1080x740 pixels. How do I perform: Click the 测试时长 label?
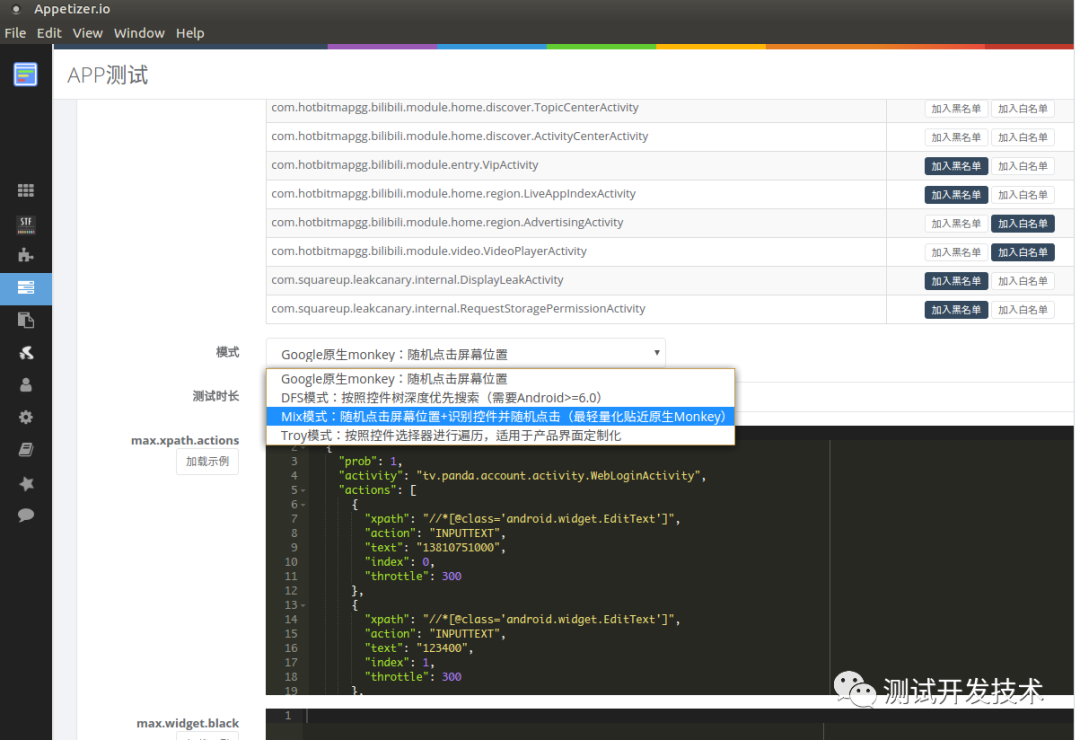click(x=216, y=395)
